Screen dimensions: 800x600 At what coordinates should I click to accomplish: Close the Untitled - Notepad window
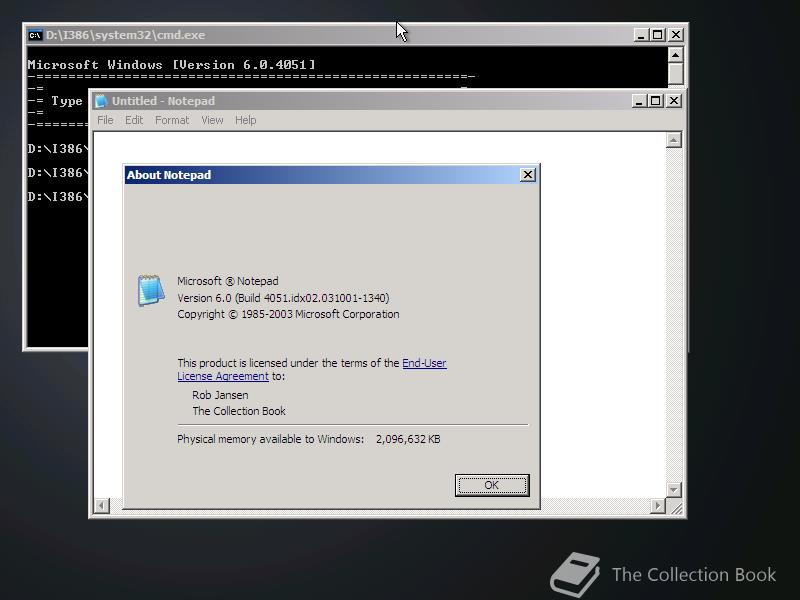pos(673,101)
